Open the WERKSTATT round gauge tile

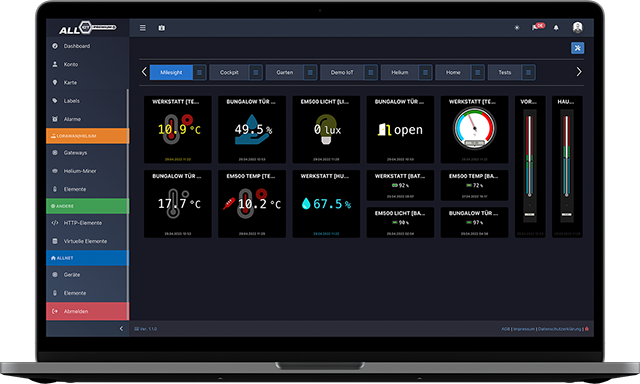[474, 129]
